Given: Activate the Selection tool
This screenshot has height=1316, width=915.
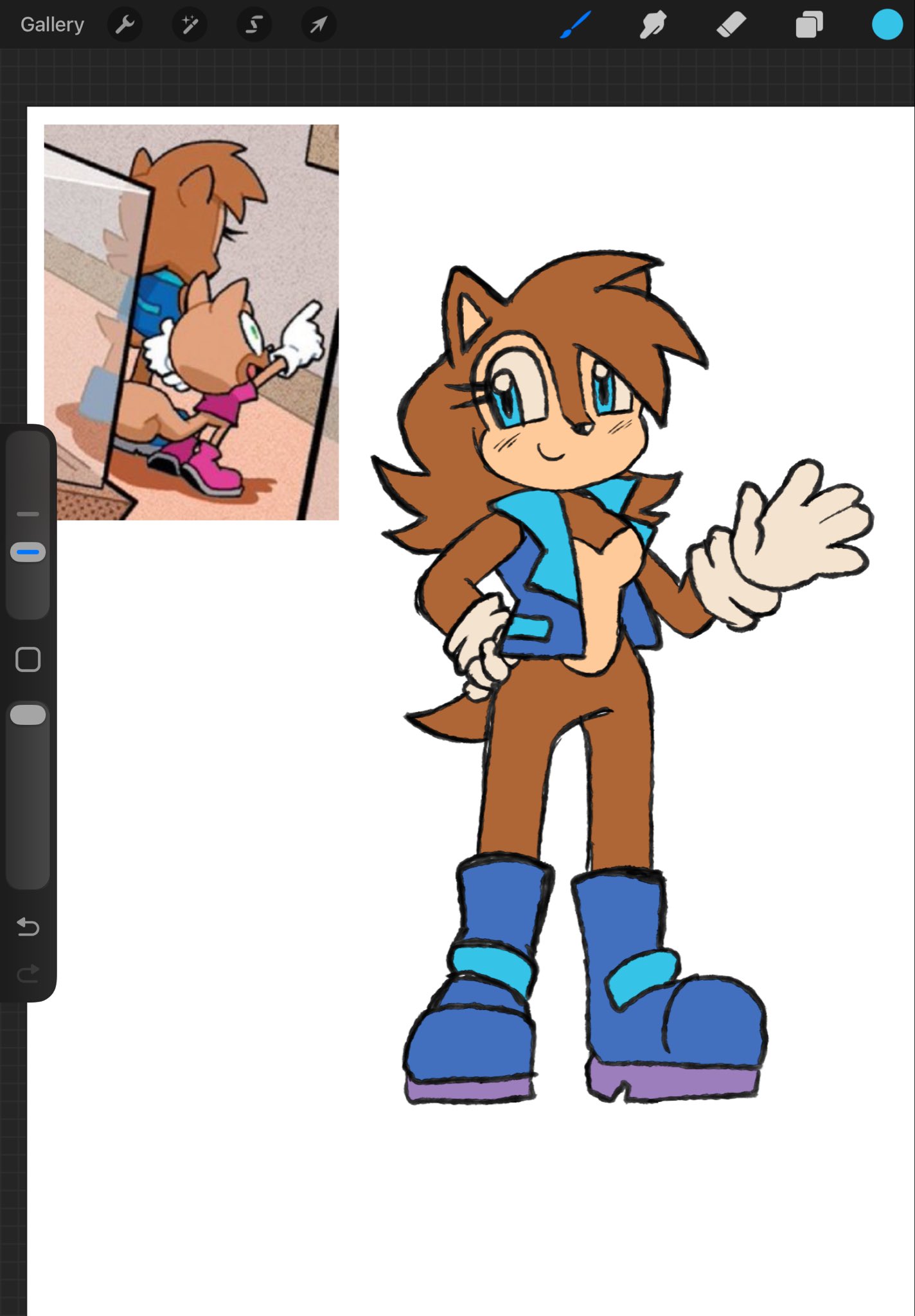Looking at the screenshot, I should (254, 24).
